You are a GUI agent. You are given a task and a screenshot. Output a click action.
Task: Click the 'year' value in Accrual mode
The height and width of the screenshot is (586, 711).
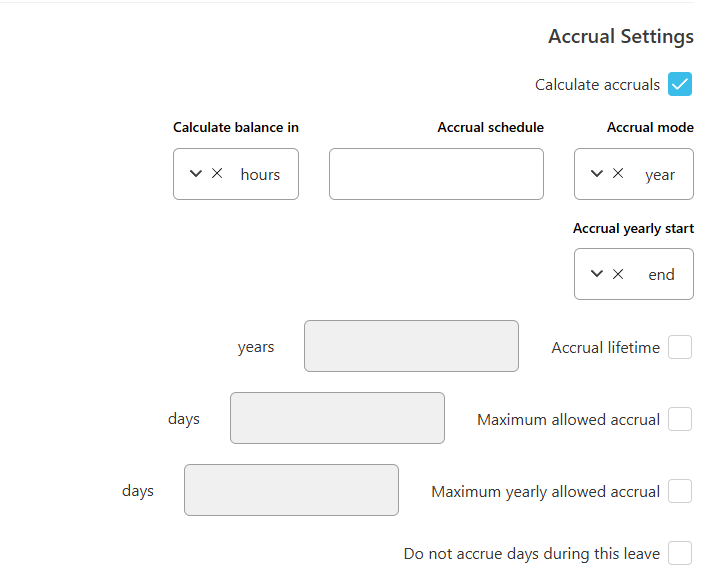click(x=660, y=174)
